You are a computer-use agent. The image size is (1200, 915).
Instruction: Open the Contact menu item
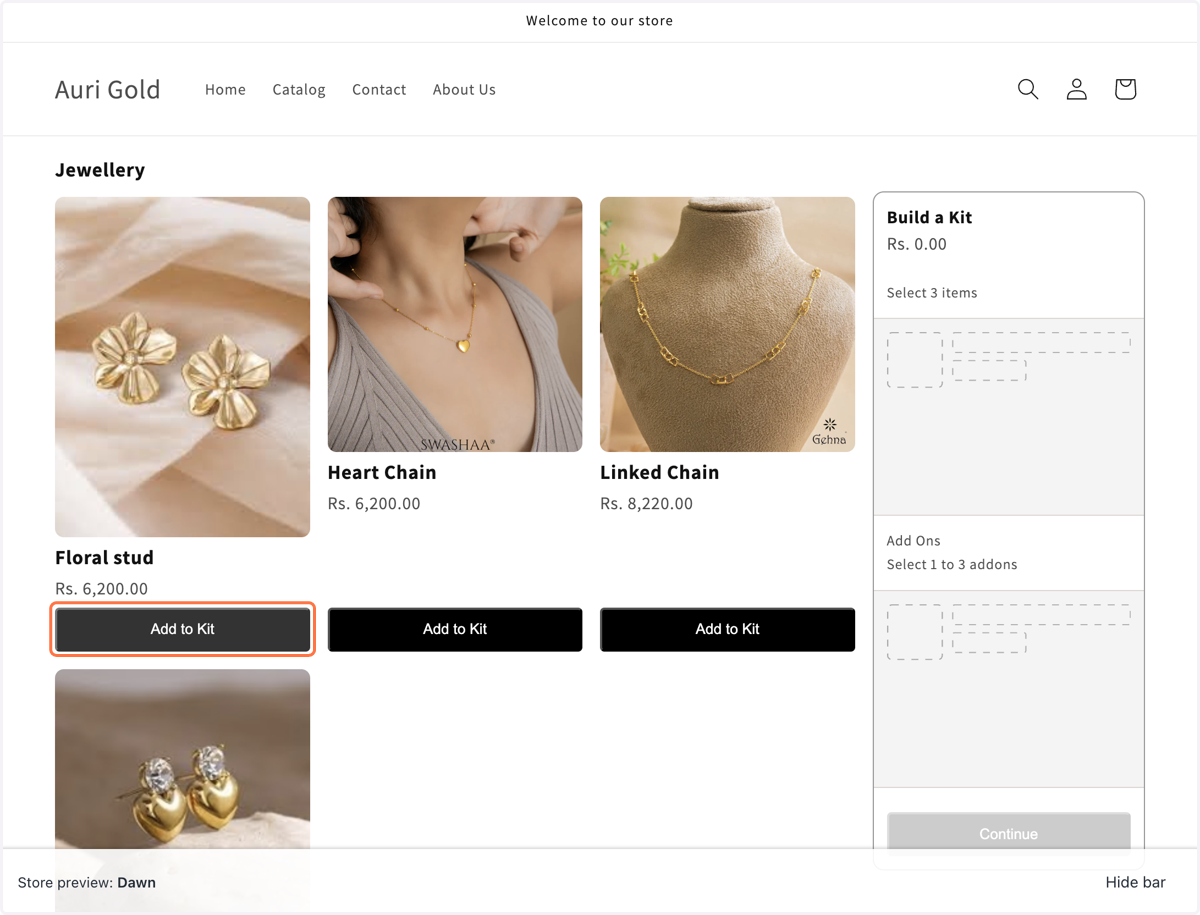click(x=379, y=89)
